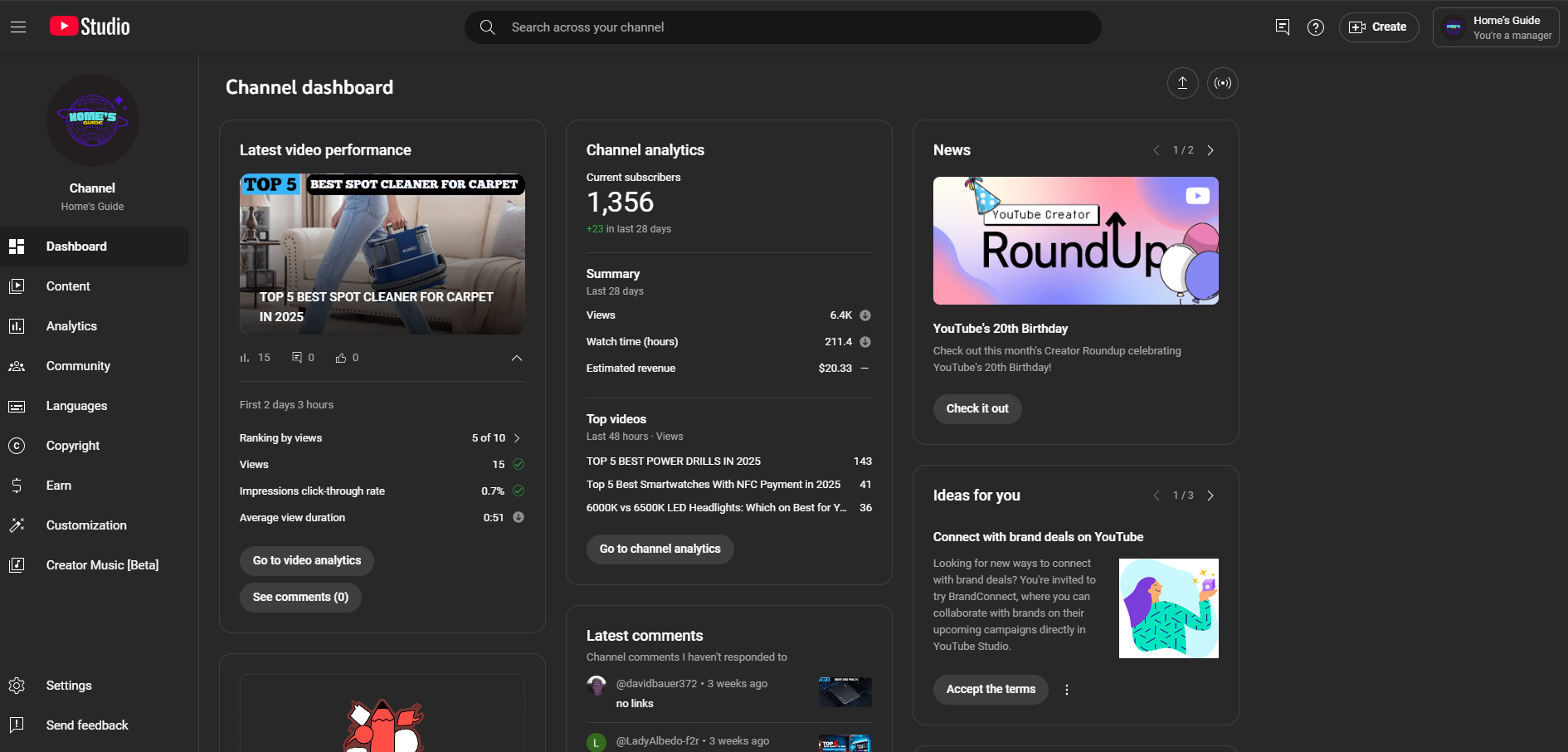Viewport: 1568px width, 752px height.
Task: Open Creator Music [Beta] from the sidebar
Action: pos(95,565)
